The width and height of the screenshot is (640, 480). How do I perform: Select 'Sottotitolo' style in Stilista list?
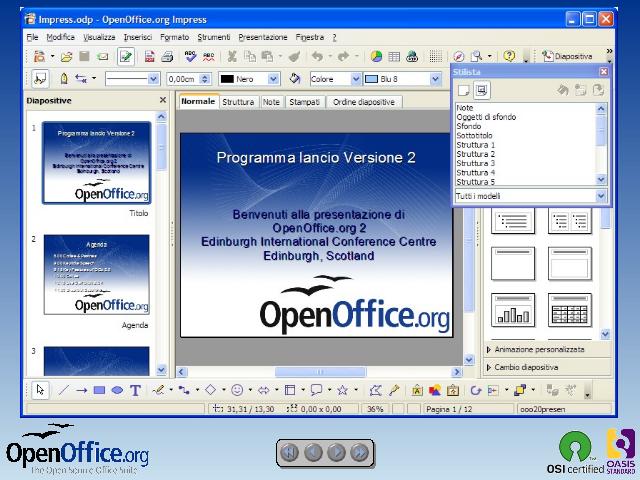pos(475,136)
